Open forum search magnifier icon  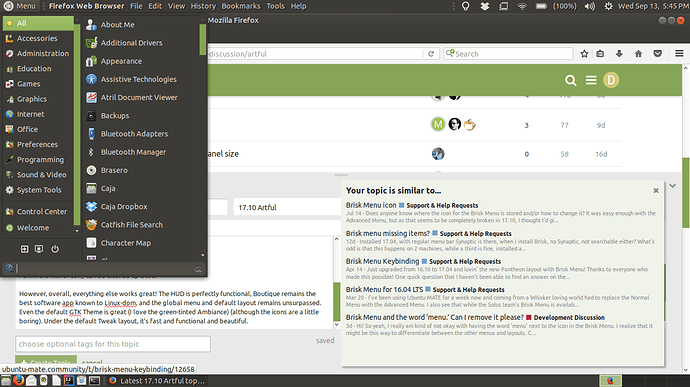point(571,80)
